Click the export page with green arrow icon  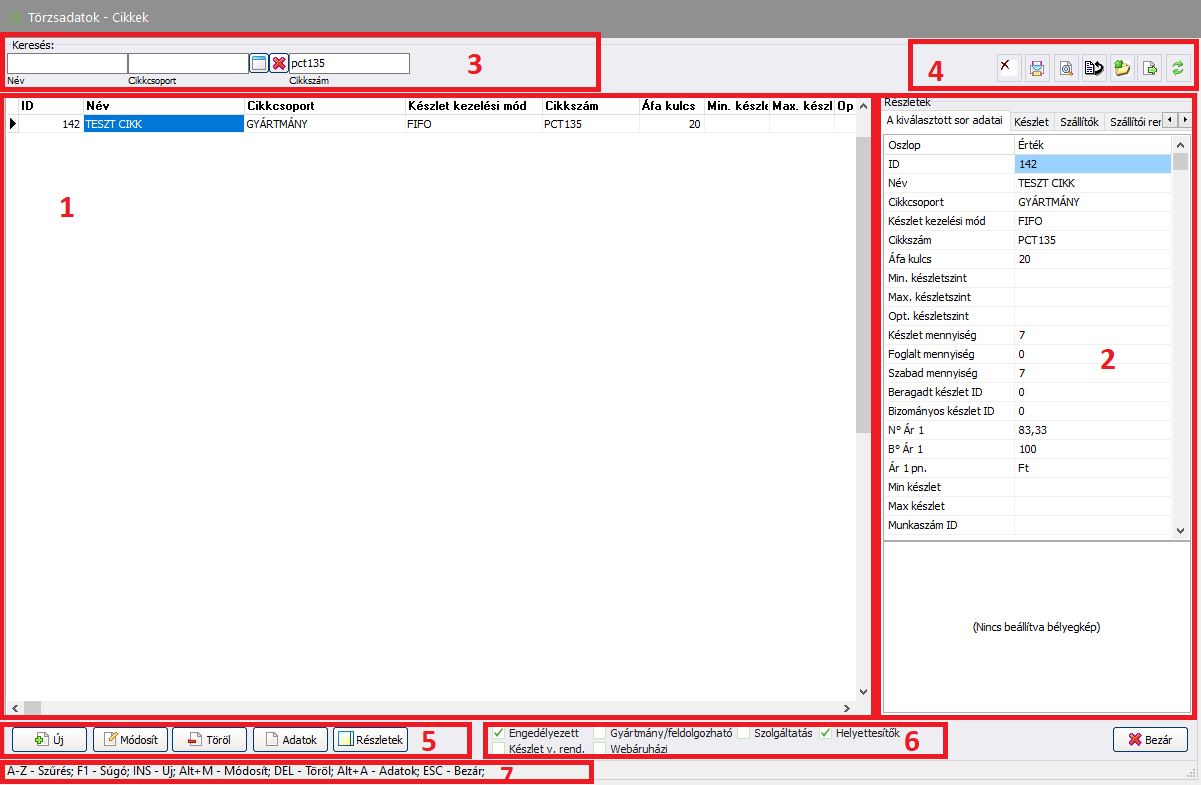click(1150, 68)
